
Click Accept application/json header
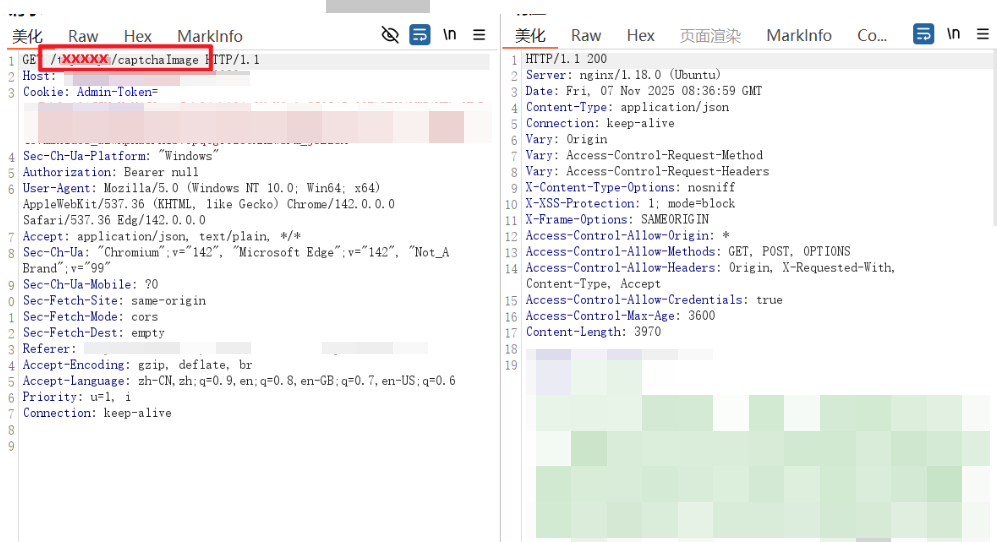(162, 236)
